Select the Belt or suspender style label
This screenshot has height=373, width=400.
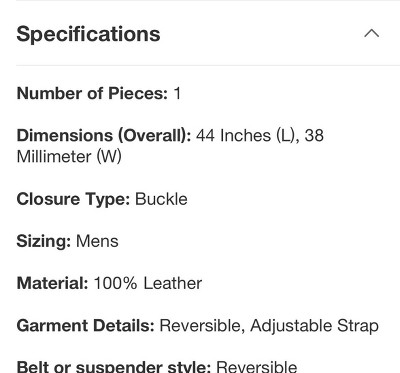114,366
